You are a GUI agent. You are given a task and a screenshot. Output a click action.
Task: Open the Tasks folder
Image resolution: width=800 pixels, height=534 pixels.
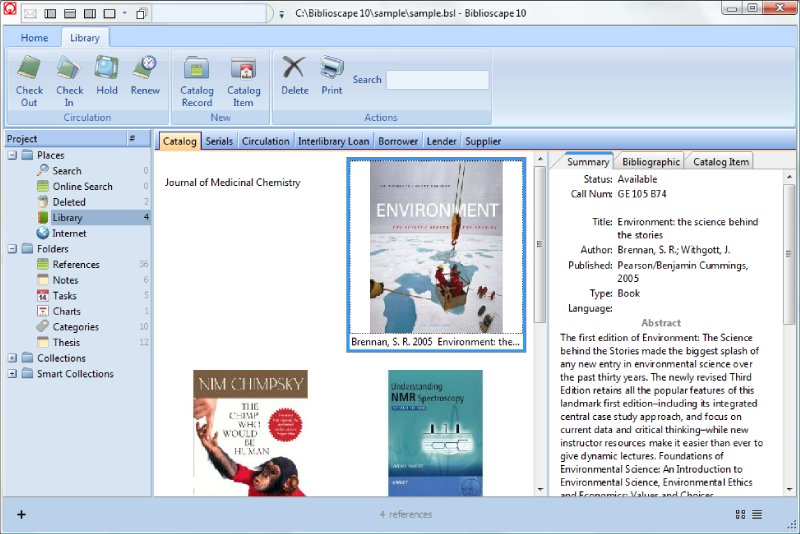point(64,295)
